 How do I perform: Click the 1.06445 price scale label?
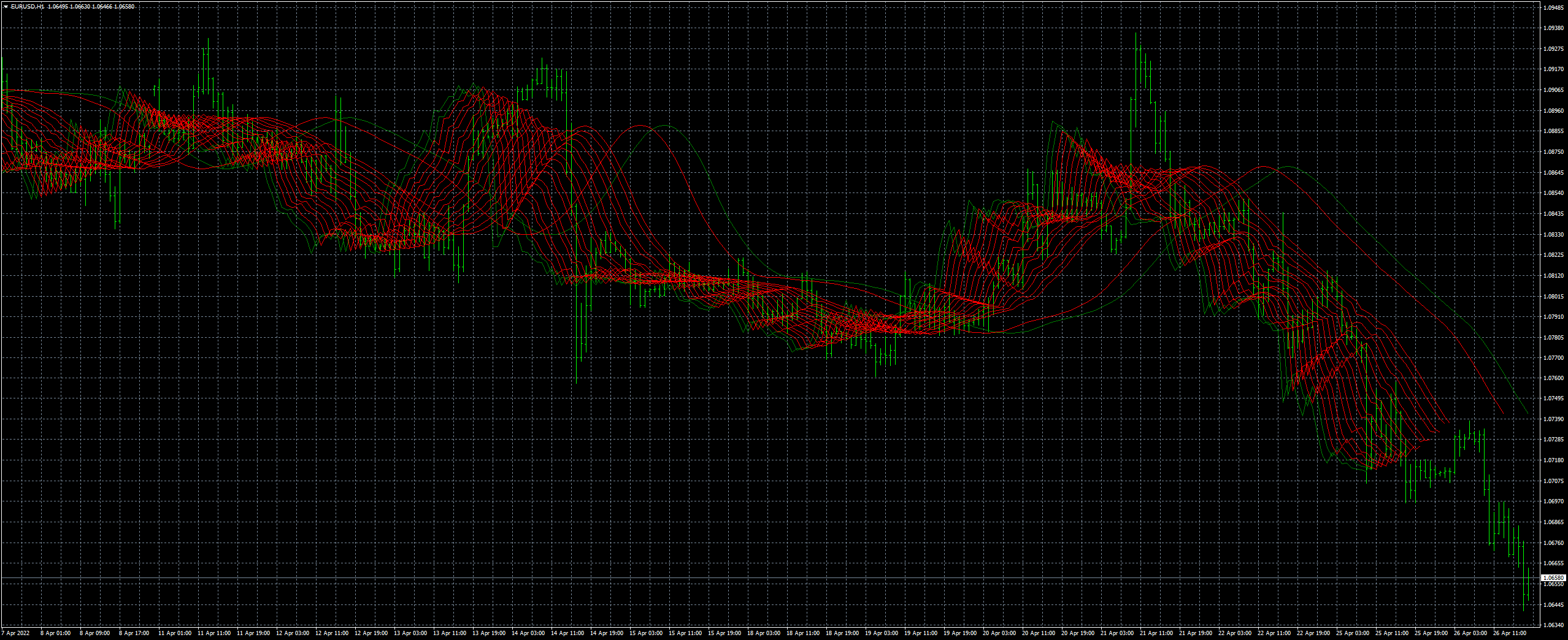coord(1553,605)
